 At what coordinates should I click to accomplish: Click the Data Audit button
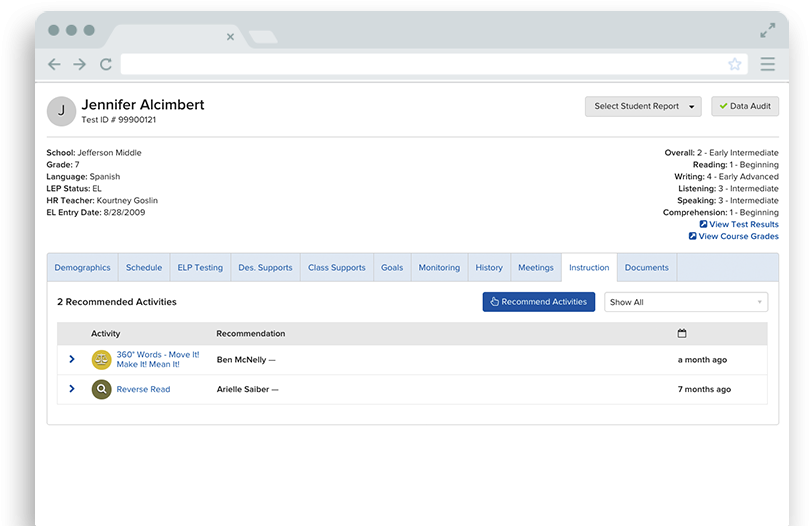pyautogui.click(x=745, y=106)
